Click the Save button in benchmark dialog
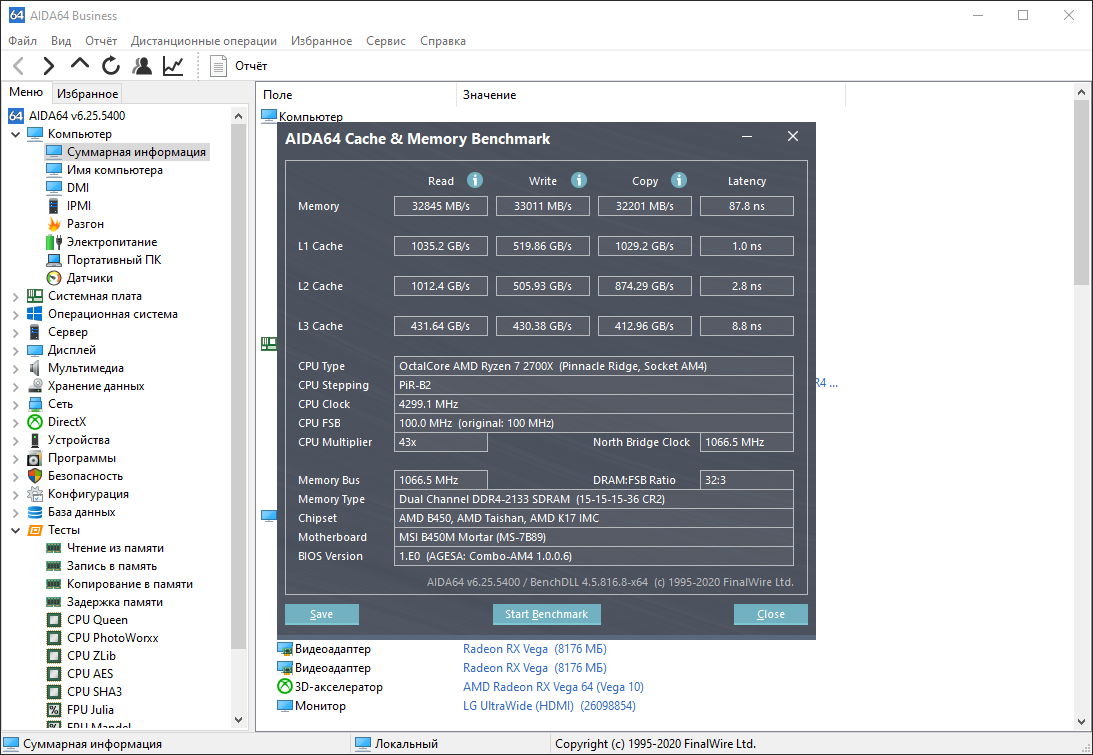The image size is (1093, 755). pyautogui.click(x=321, y=614)
